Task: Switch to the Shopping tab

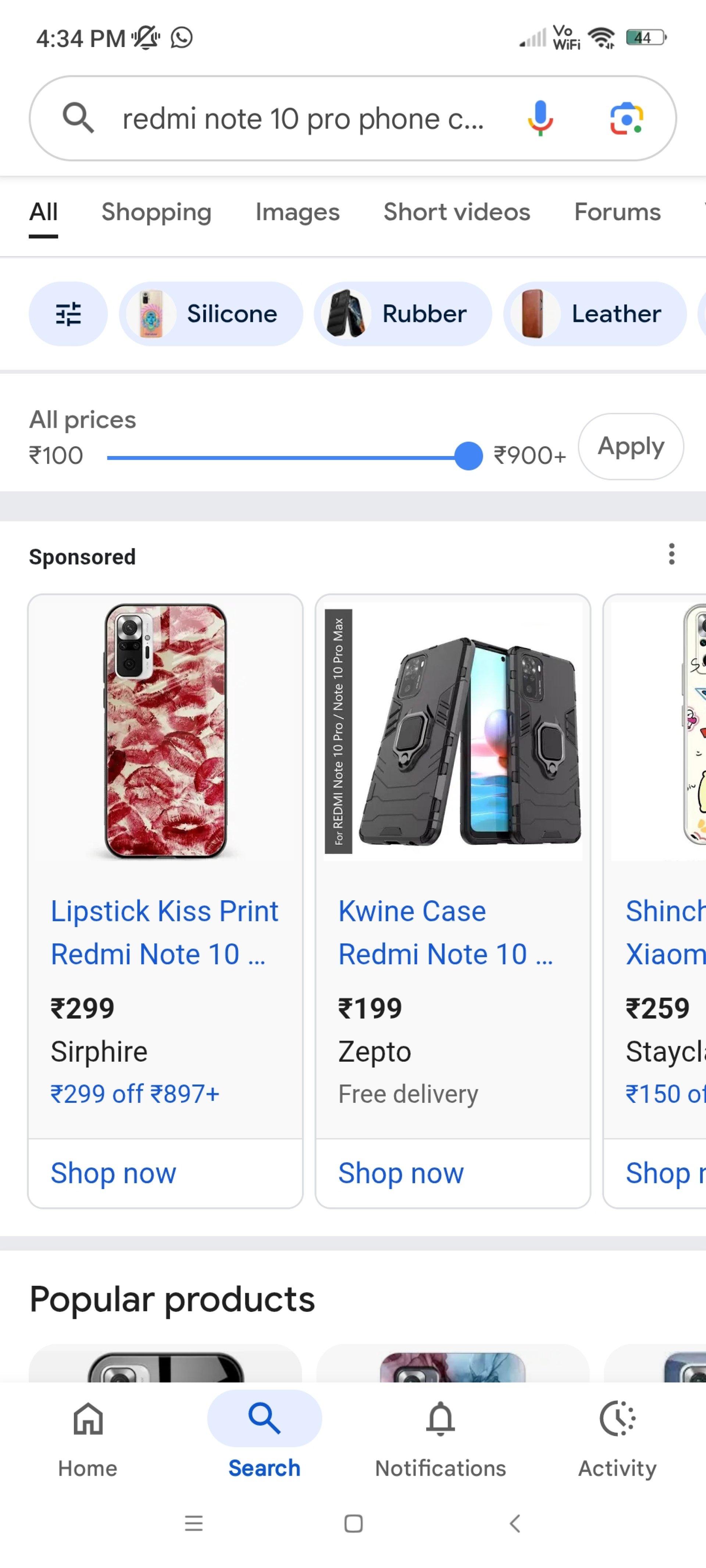Action: pyautogui.click(x=156, y=212)
